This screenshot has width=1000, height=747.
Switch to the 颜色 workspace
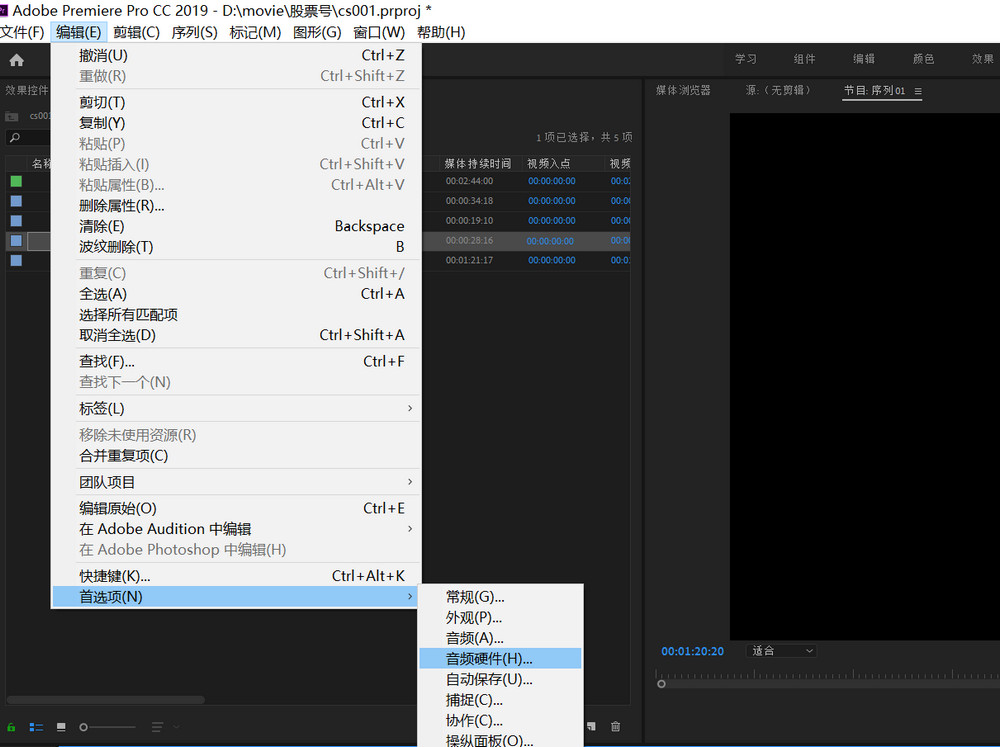coord(923,59)
